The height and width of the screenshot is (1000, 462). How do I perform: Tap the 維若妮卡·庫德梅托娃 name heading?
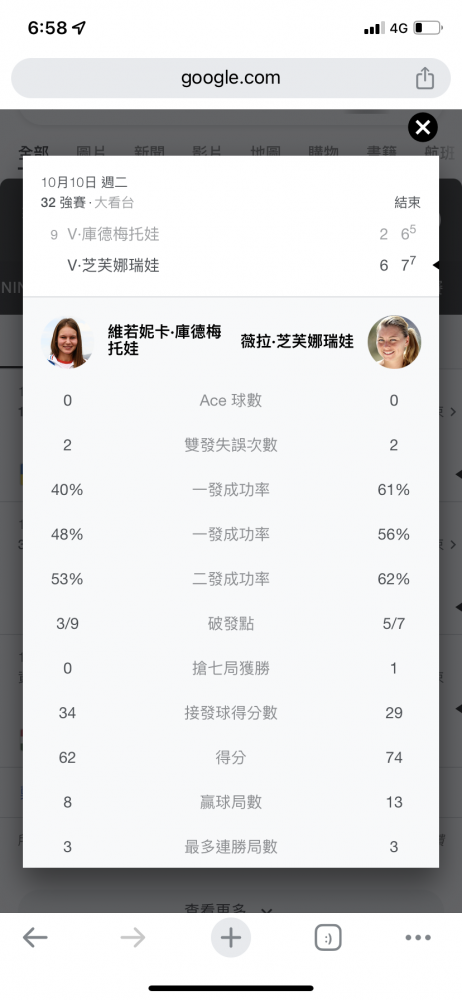(x=165, y=340)
